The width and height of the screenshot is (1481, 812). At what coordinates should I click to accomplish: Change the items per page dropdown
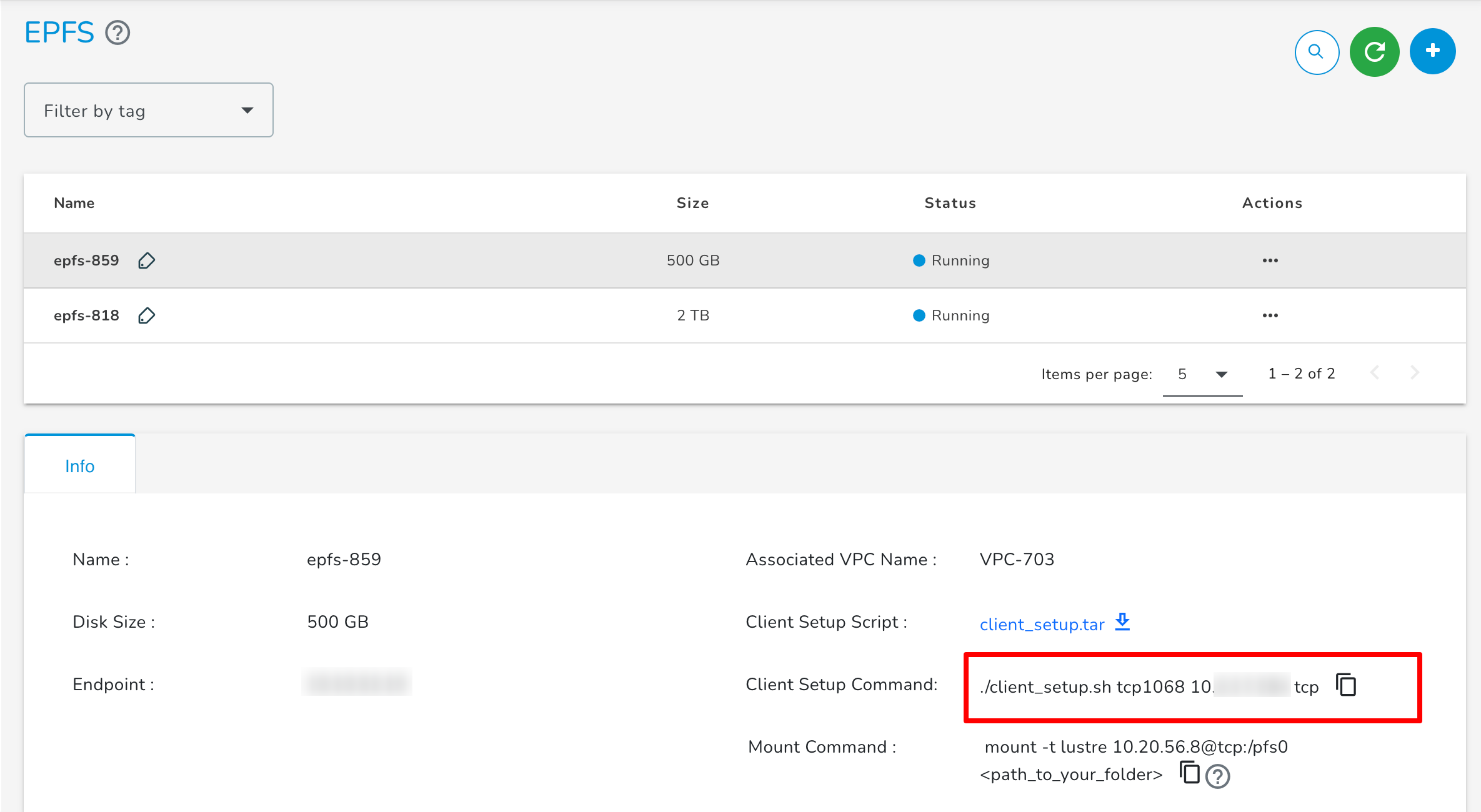coord(1202,374)
